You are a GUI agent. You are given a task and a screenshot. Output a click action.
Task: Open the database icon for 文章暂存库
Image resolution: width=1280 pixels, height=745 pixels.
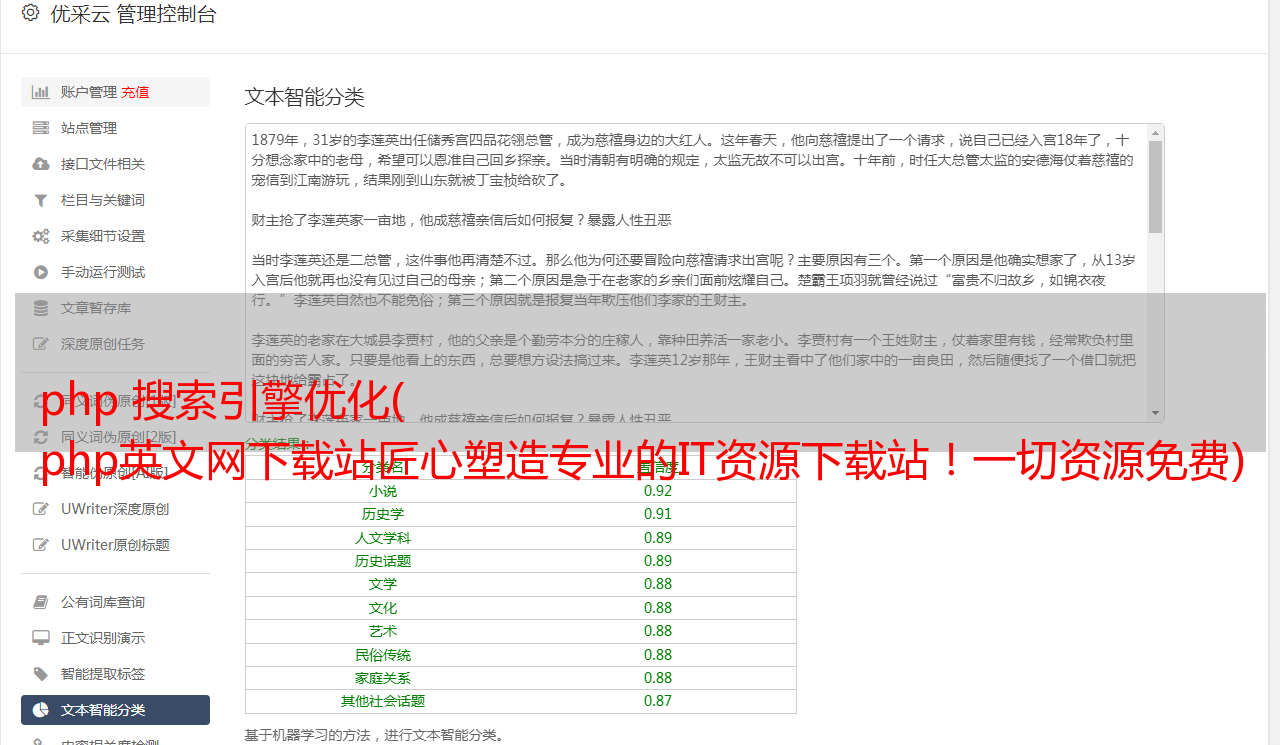(x=41, y=308)
